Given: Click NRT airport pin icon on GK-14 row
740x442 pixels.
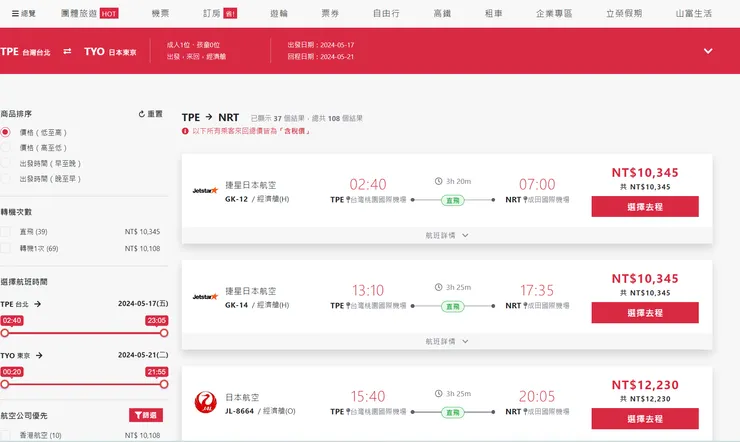Looking at the screenshot, I should (525, 306).
